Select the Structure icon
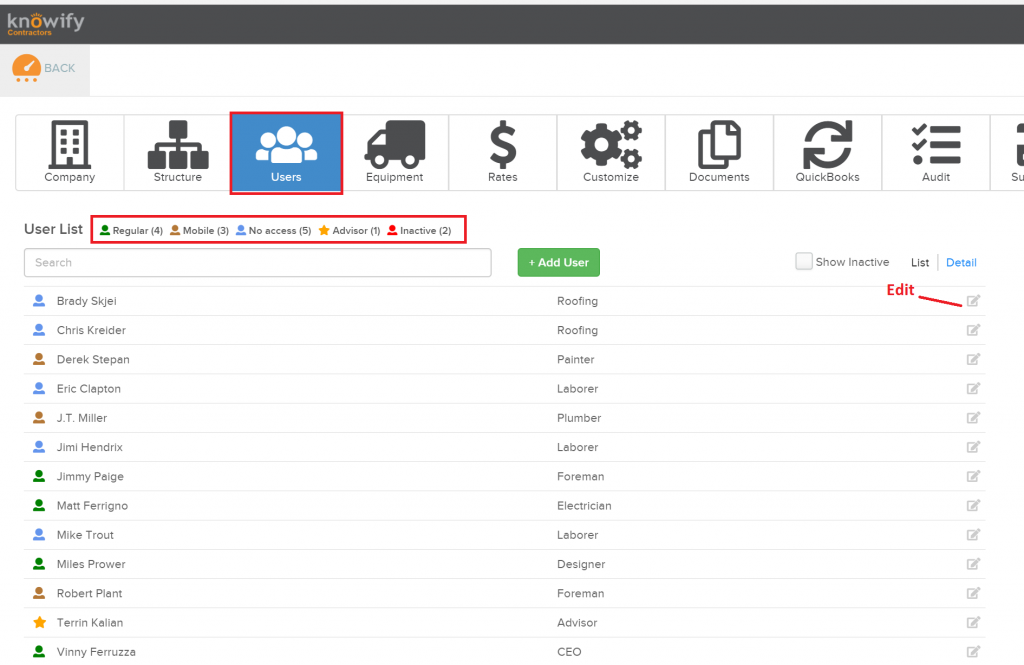This screenshot has width=1024, height=665. [177, 152]
